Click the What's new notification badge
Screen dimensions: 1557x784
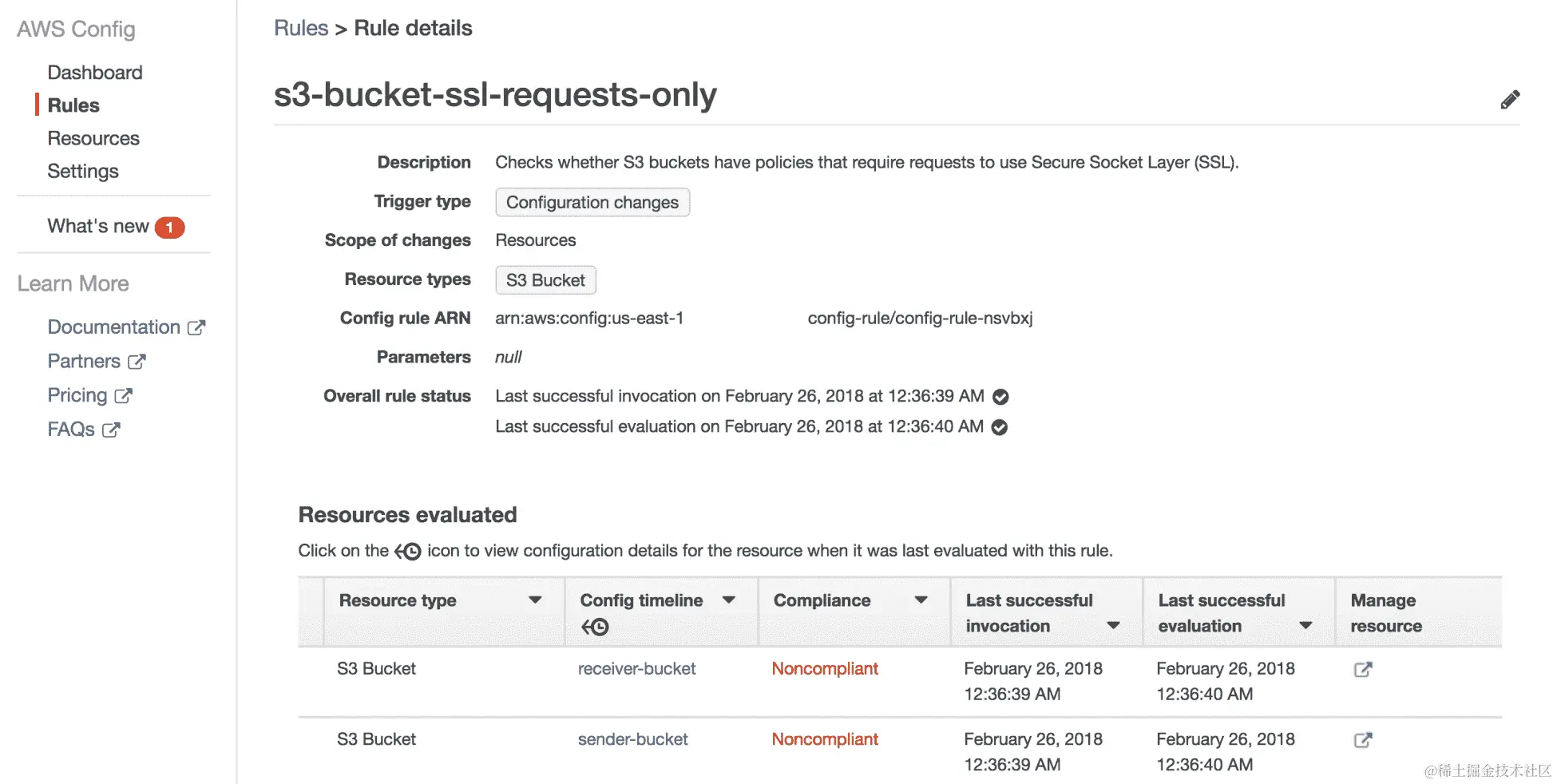coord(169,228)
